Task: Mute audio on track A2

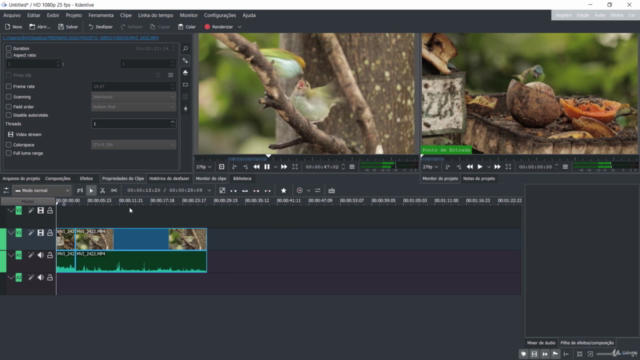Action: point(40,278)
